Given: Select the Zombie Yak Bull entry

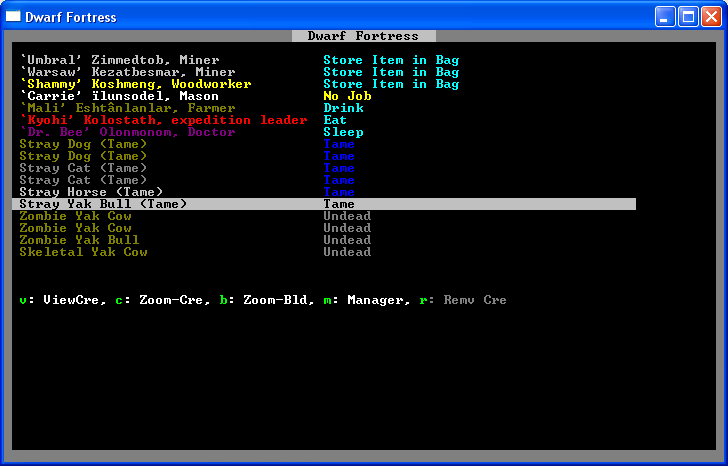Looking at the screenshot, I should (79, 240).
